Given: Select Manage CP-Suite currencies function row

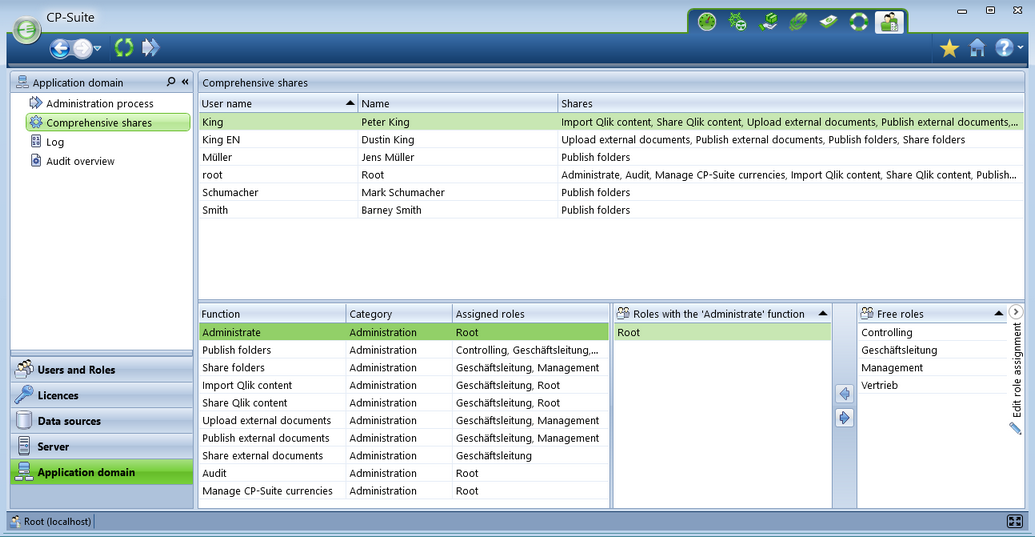Looking at the screenshot, I should tap(403, 491).
